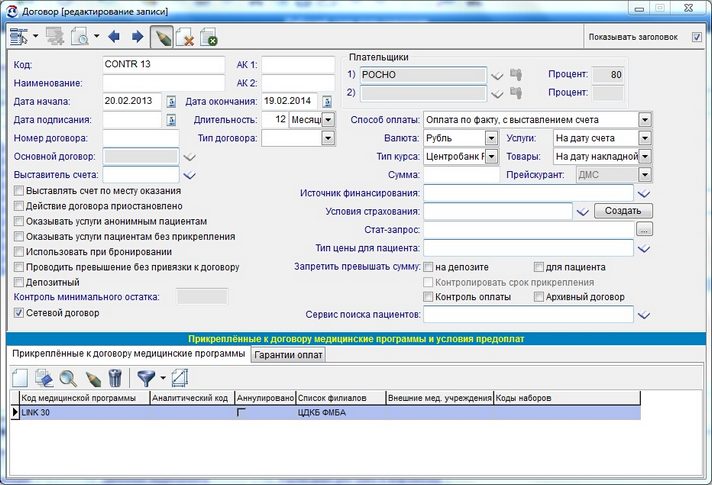Select Прикреплённые к договору медицинские программы tab
Screen dimensions: 712x485
pyautogui.click(x=129, y=354)
